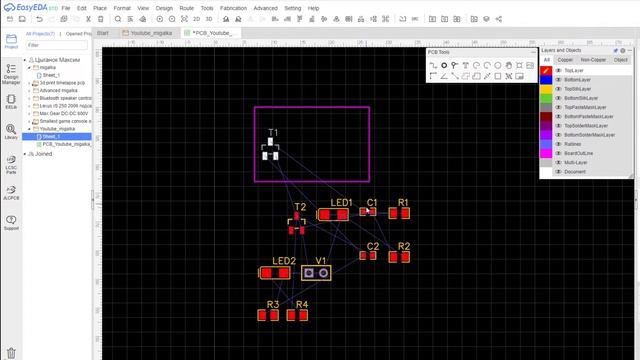Open the Fabrication menu
The image size is (640, 360).
tap(233, 8)
